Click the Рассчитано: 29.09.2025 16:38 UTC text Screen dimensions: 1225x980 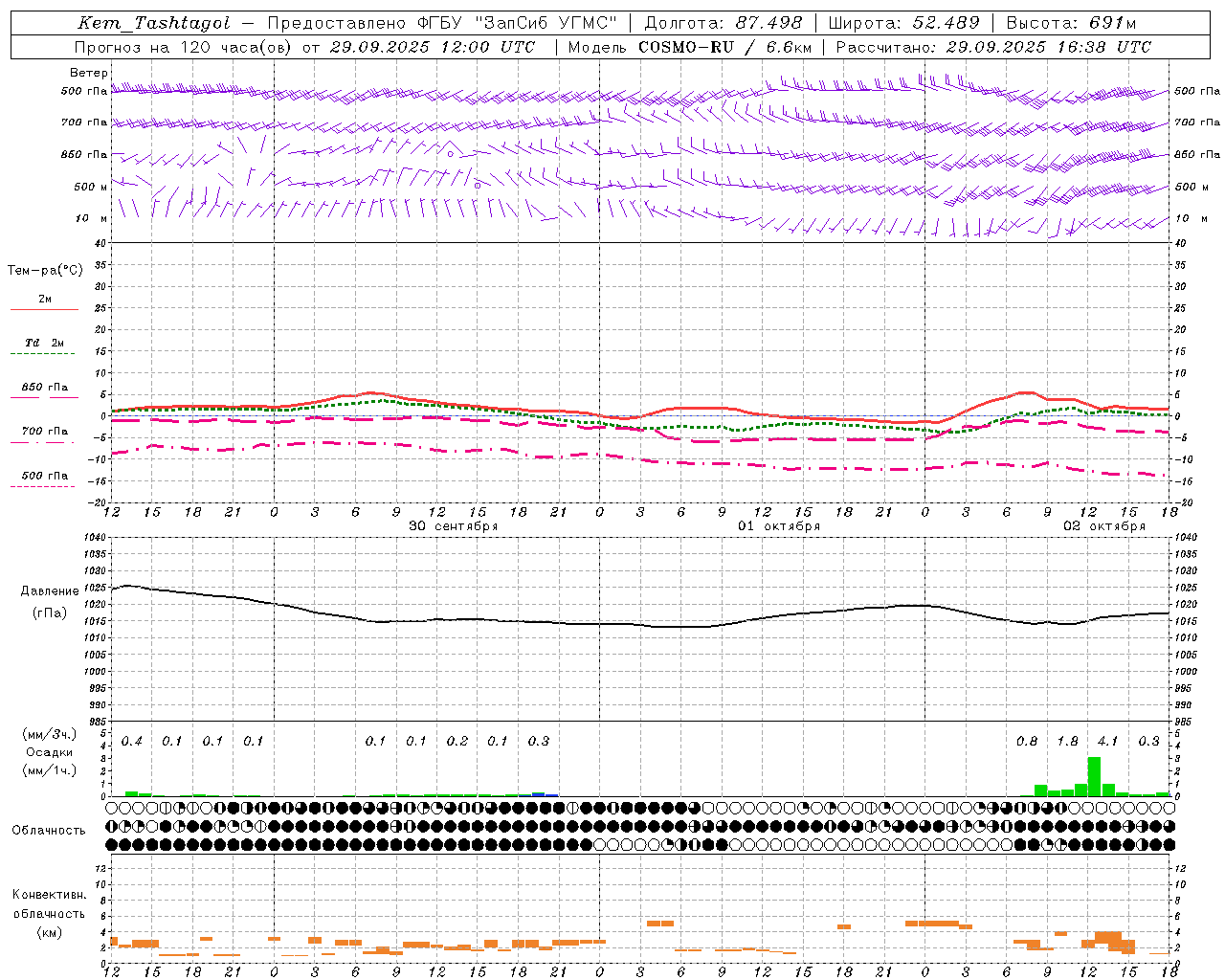[993, 47]
